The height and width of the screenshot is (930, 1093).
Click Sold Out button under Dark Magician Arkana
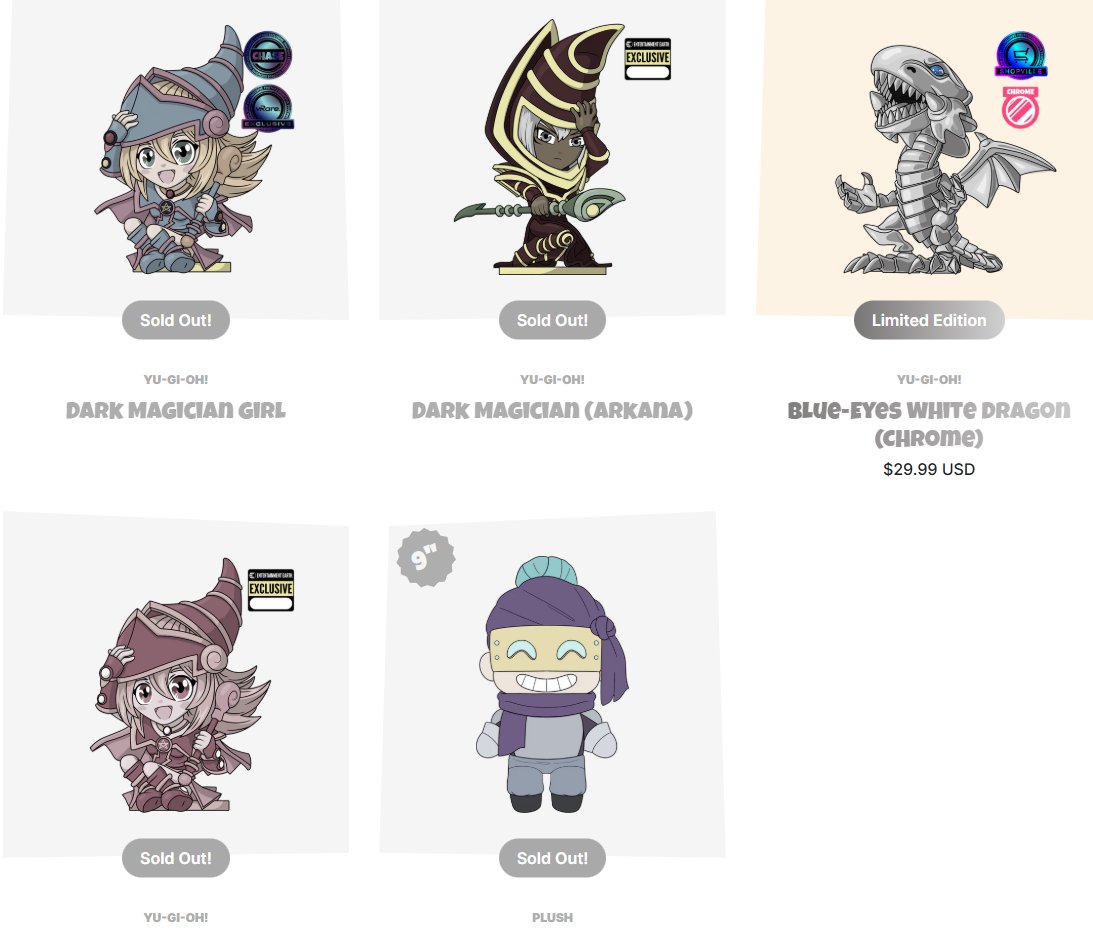point(552,320)
